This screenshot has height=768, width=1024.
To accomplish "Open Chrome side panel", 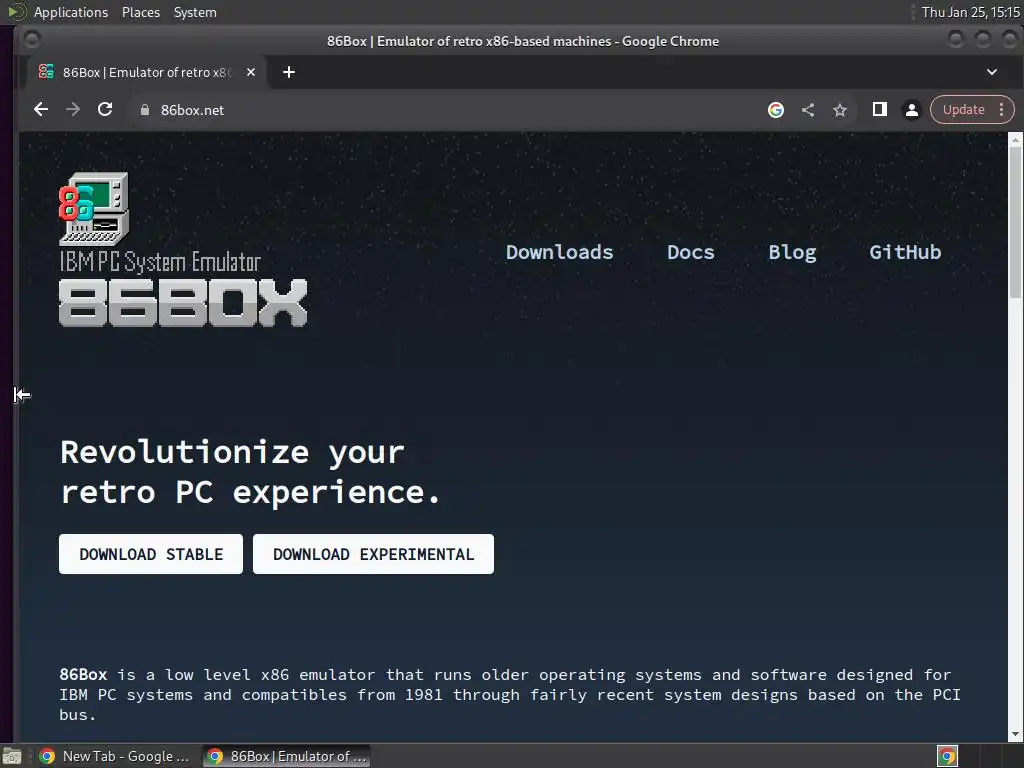I will coord(880,110).
